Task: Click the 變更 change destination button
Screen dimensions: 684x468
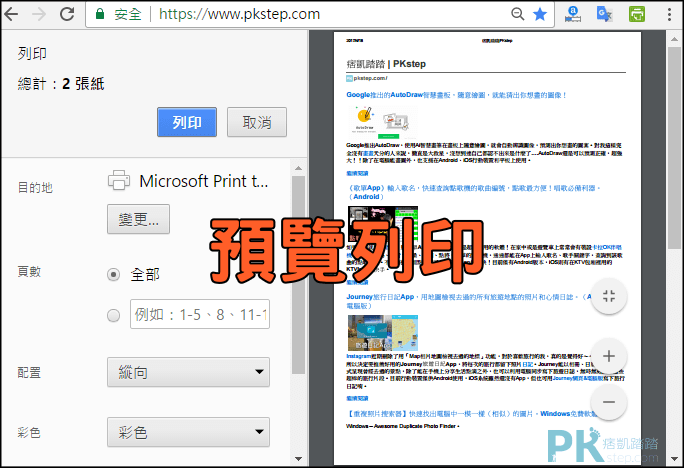Action: click(138, 219)
